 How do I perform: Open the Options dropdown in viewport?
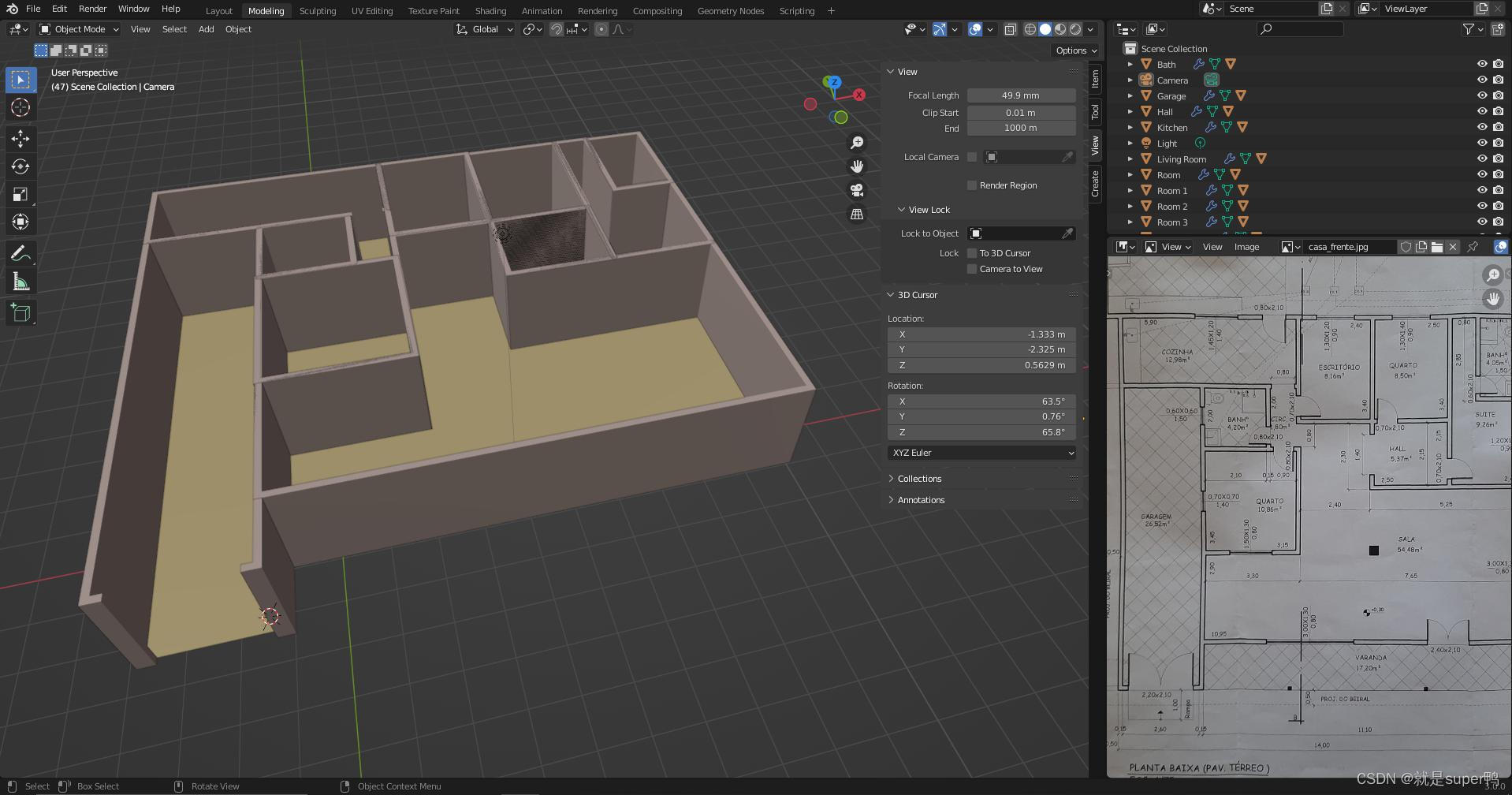pos(1076,50)
